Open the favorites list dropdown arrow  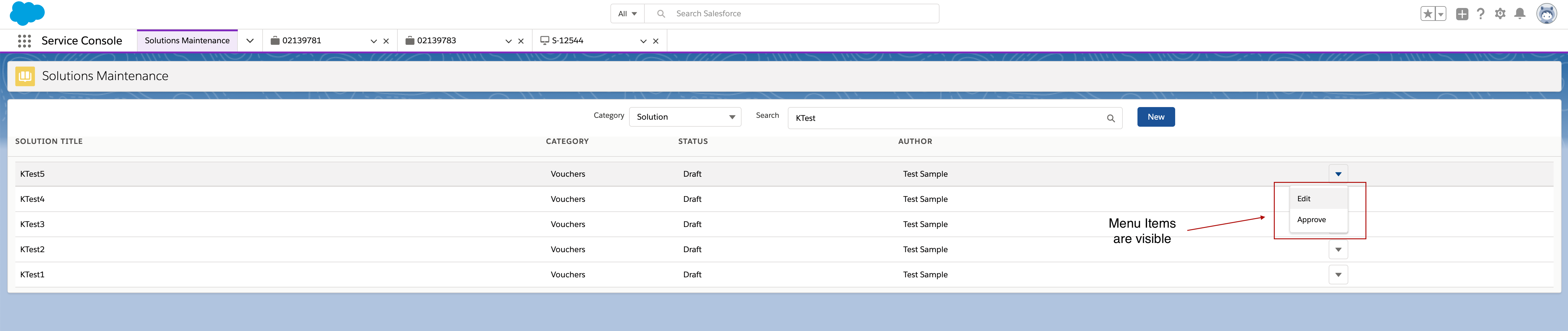1441,14
